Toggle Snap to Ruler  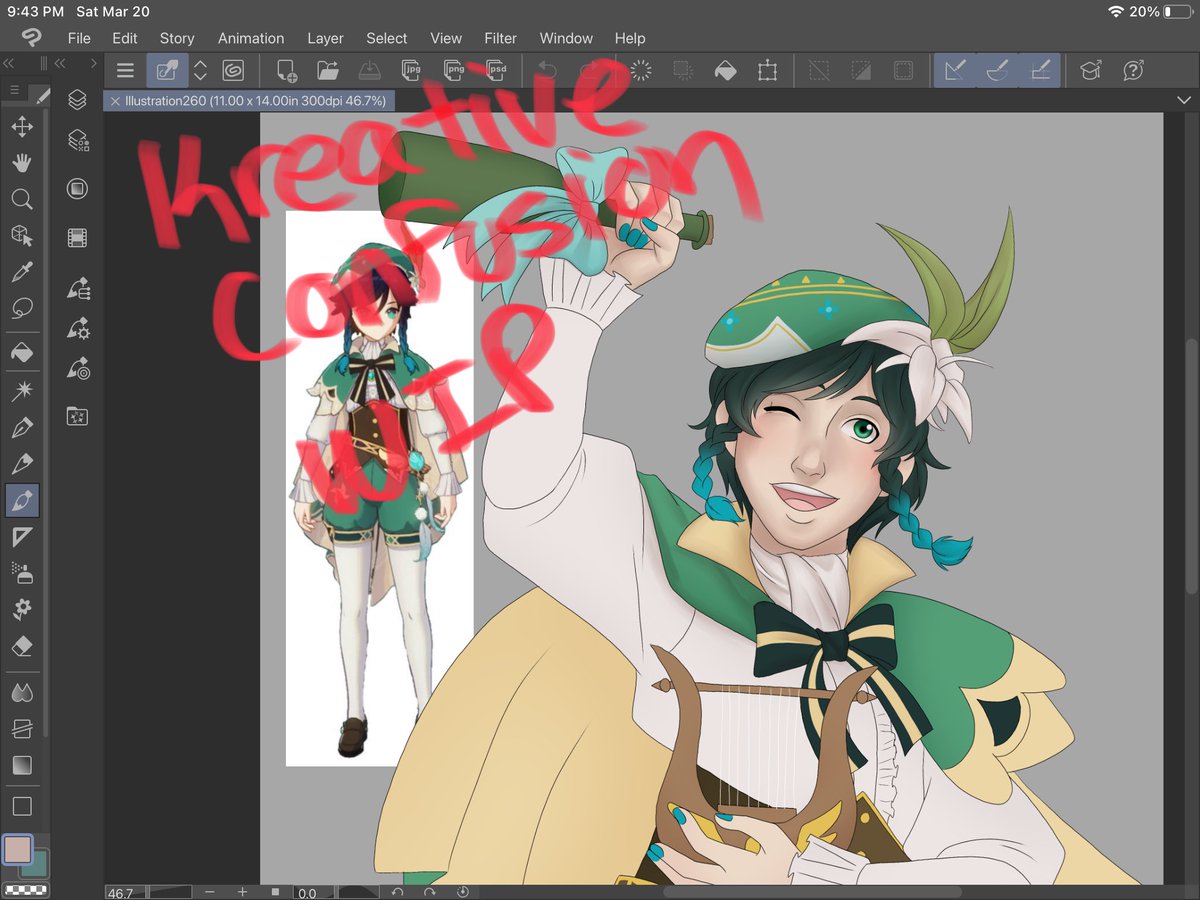tap(955, 70)
